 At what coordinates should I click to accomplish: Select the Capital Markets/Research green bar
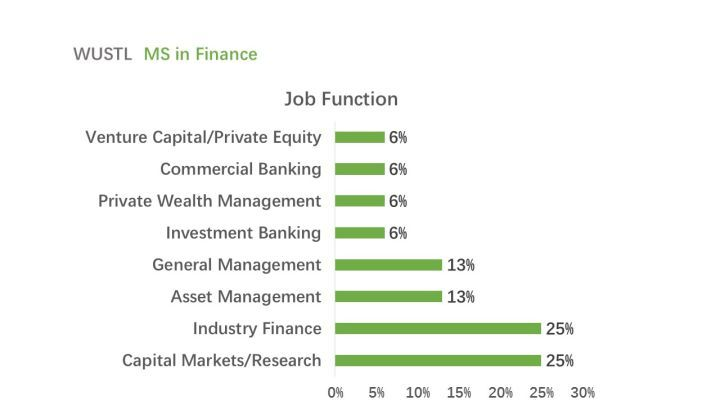coord(437,360)
